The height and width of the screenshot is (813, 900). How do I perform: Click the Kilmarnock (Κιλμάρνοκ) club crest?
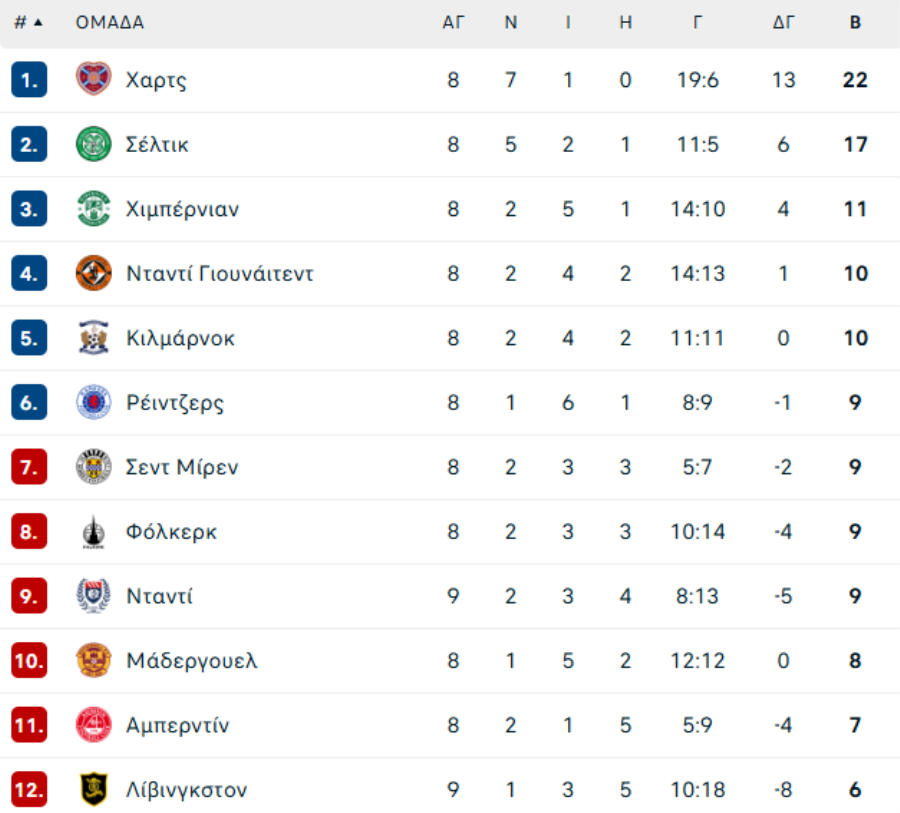click(93, 338)
